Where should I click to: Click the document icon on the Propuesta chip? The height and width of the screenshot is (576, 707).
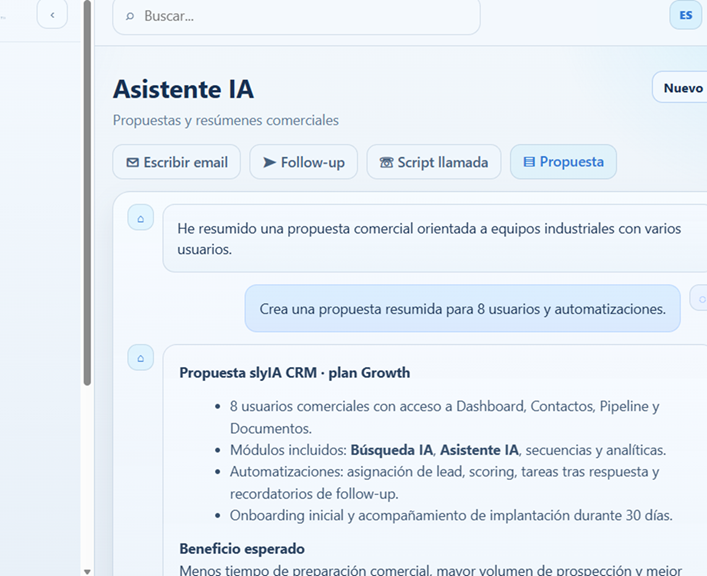pyautogui.click(x=529, y=162)
